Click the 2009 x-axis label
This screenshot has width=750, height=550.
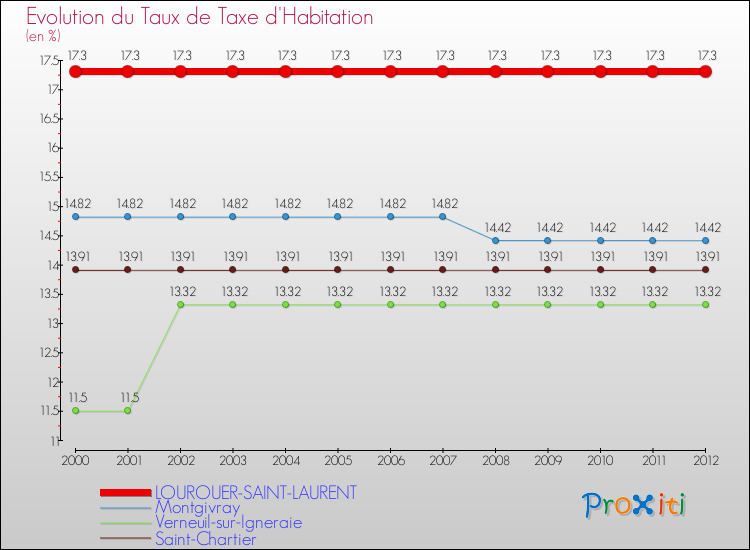548,460
